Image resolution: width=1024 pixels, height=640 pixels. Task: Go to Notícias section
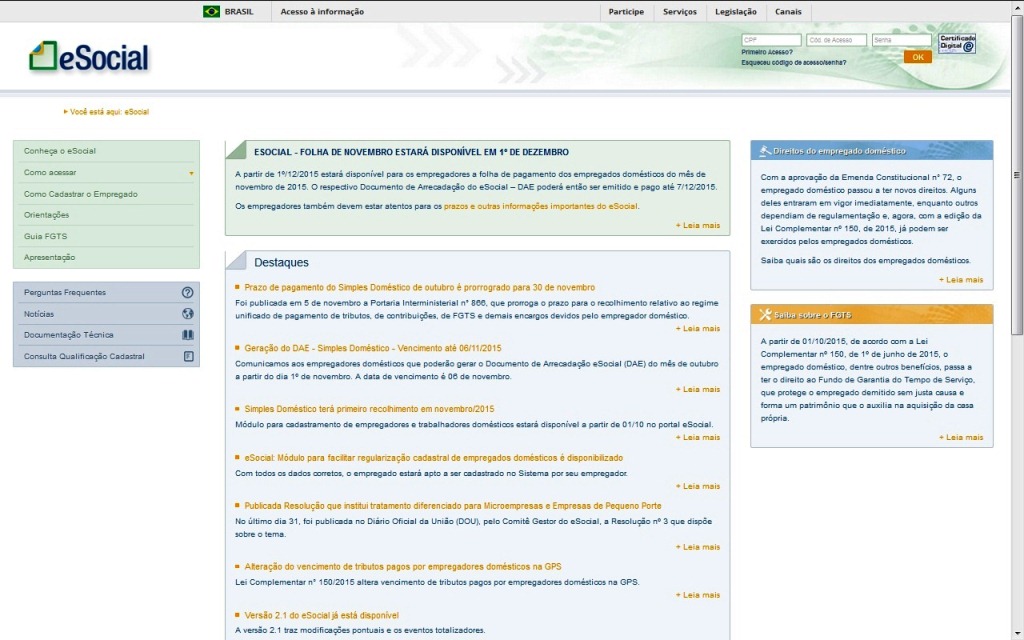pyautogui.click(x=106, y=314)
